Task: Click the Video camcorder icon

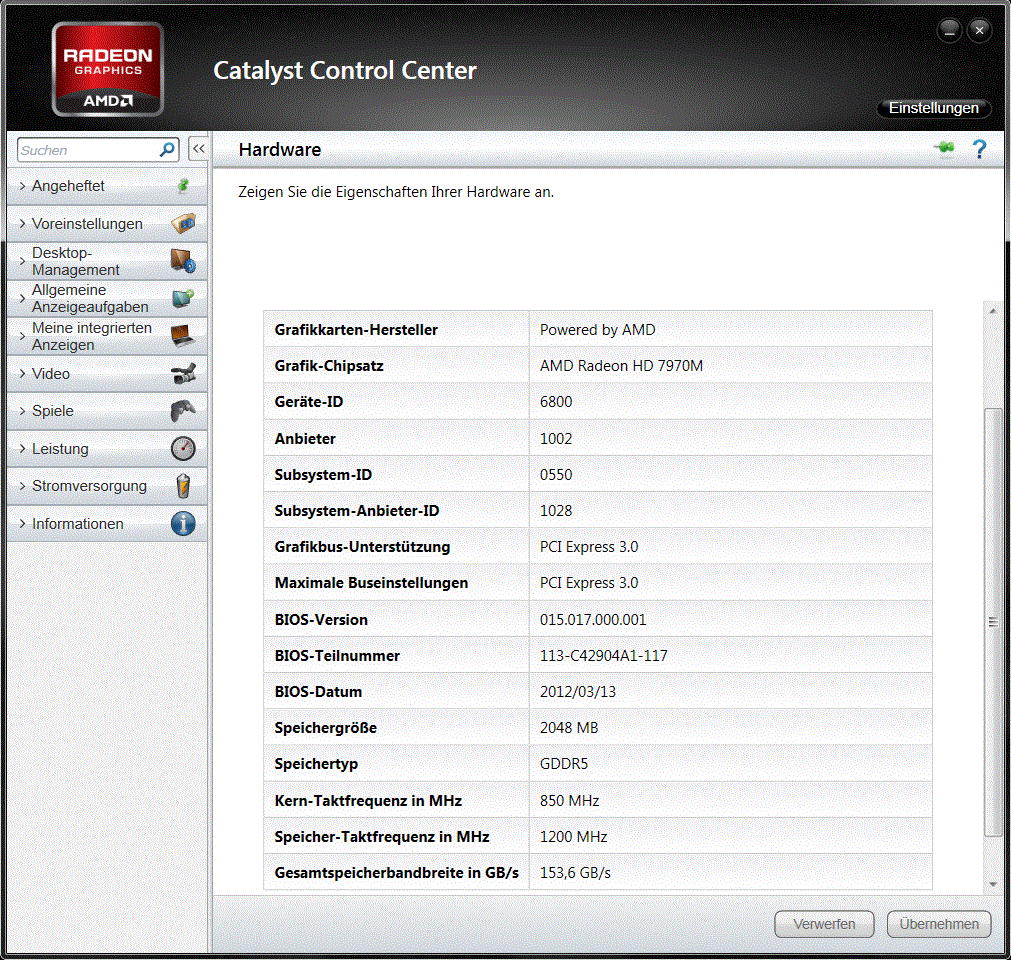Action: [183, 373]
